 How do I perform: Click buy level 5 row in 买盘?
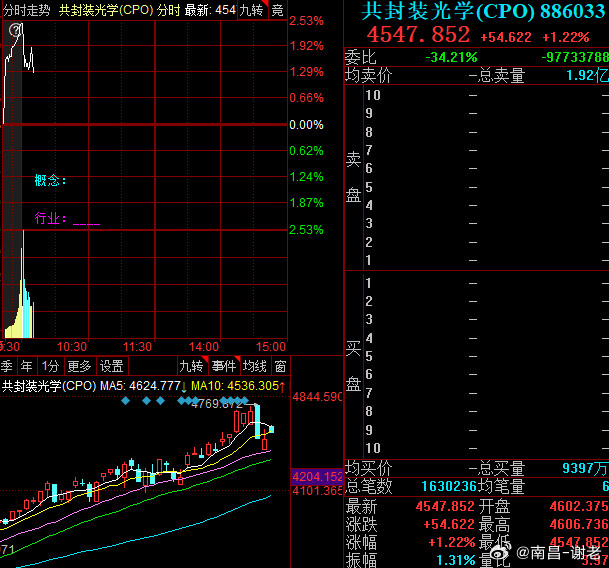point(486,356)
